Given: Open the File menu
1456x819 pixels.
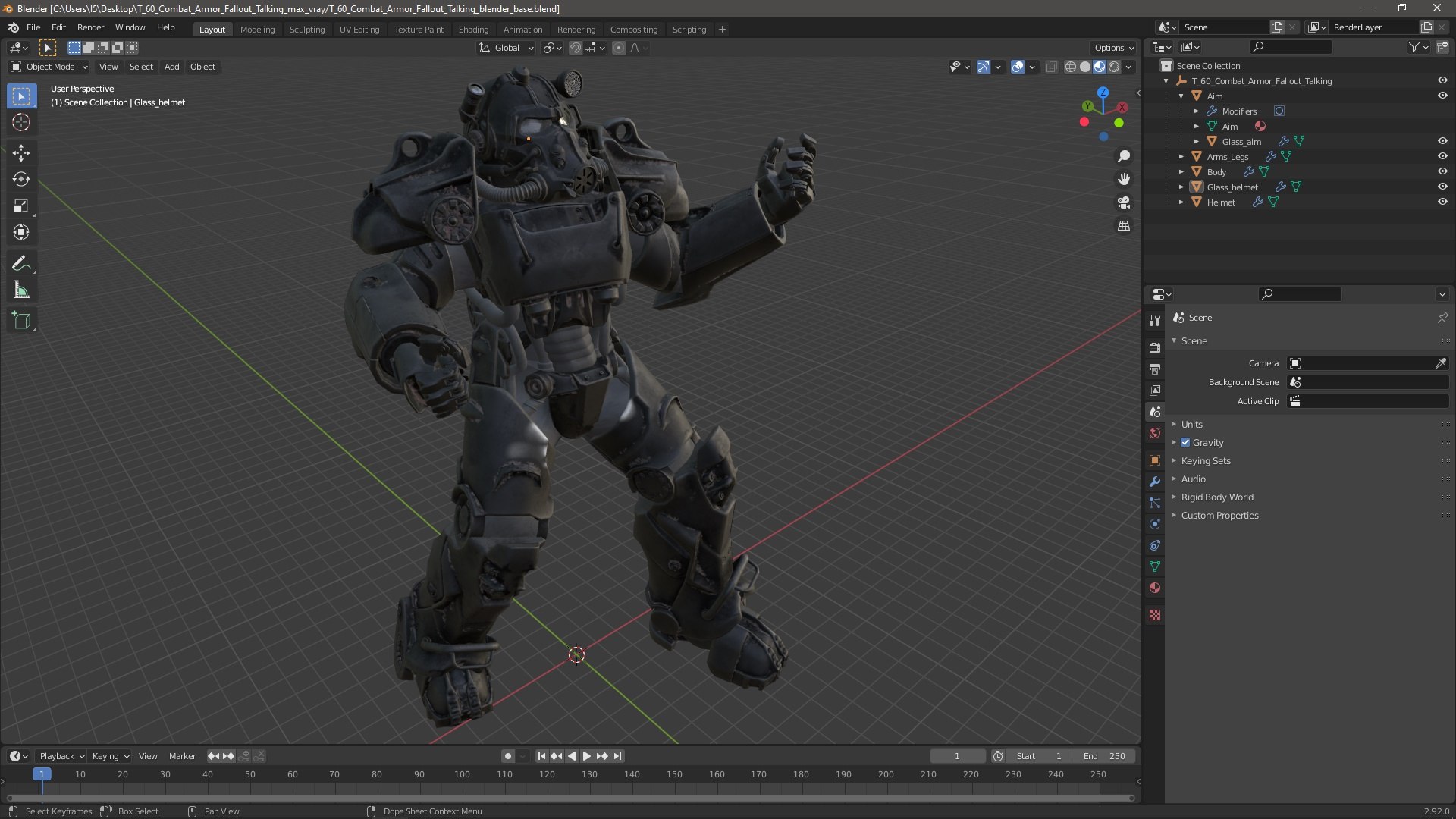Looking at the screenshot, I should click(x=33, y=27).
